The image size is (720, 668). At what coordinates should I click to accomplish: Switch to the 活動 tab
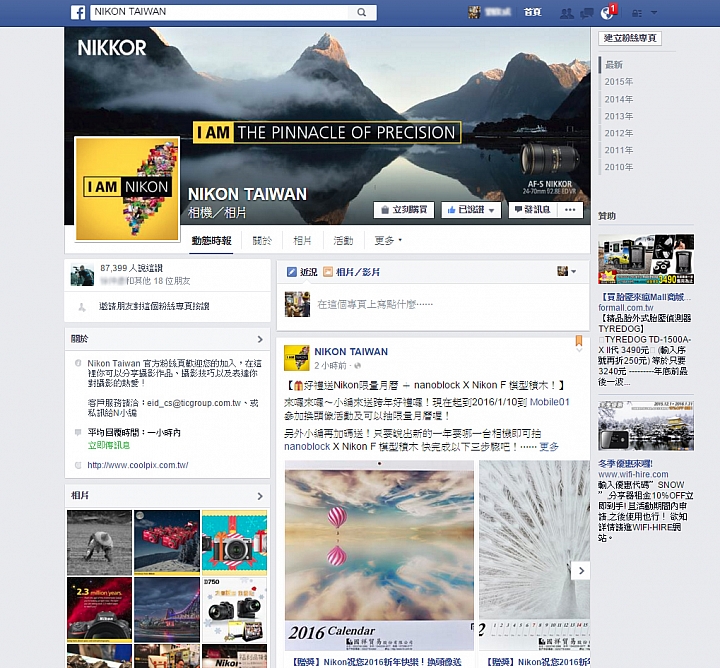(x=343, y=241)
